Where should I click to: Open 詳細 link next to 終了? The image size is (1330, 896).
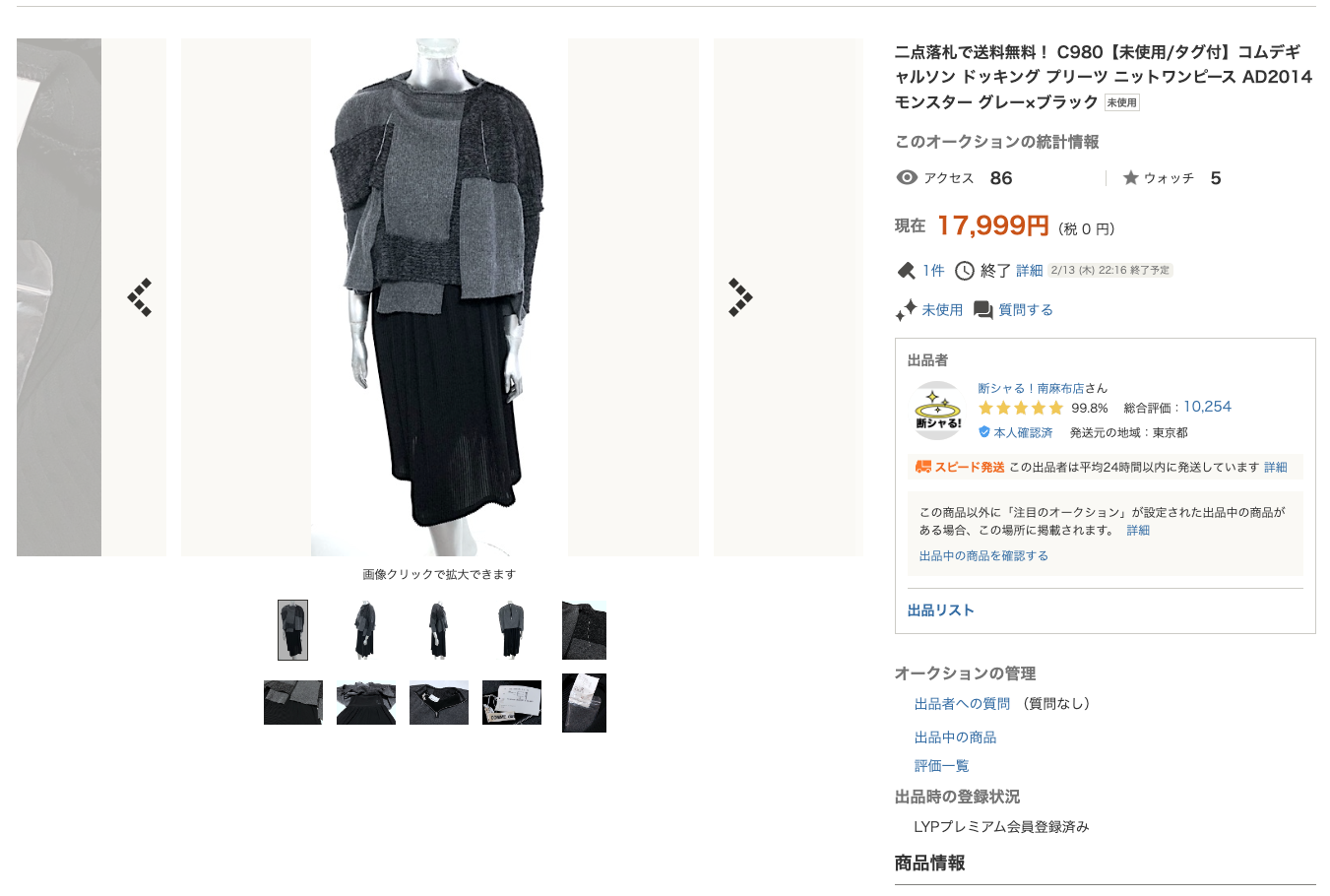click(x=1029, y=271)
